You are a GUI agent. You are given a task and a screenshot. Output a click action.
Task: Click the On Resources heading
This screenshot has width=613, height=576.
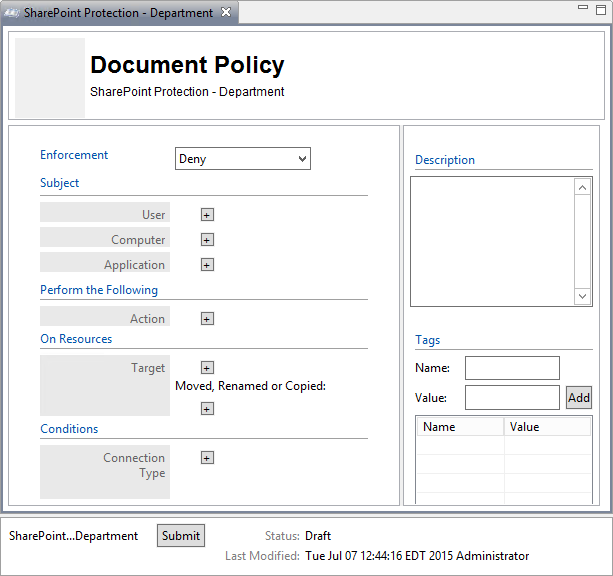76,339
